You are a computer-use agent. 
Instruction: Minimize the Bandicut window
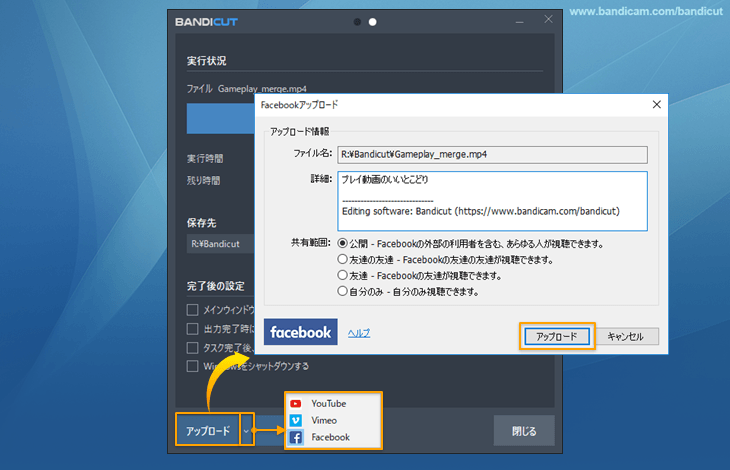point(520,21)
